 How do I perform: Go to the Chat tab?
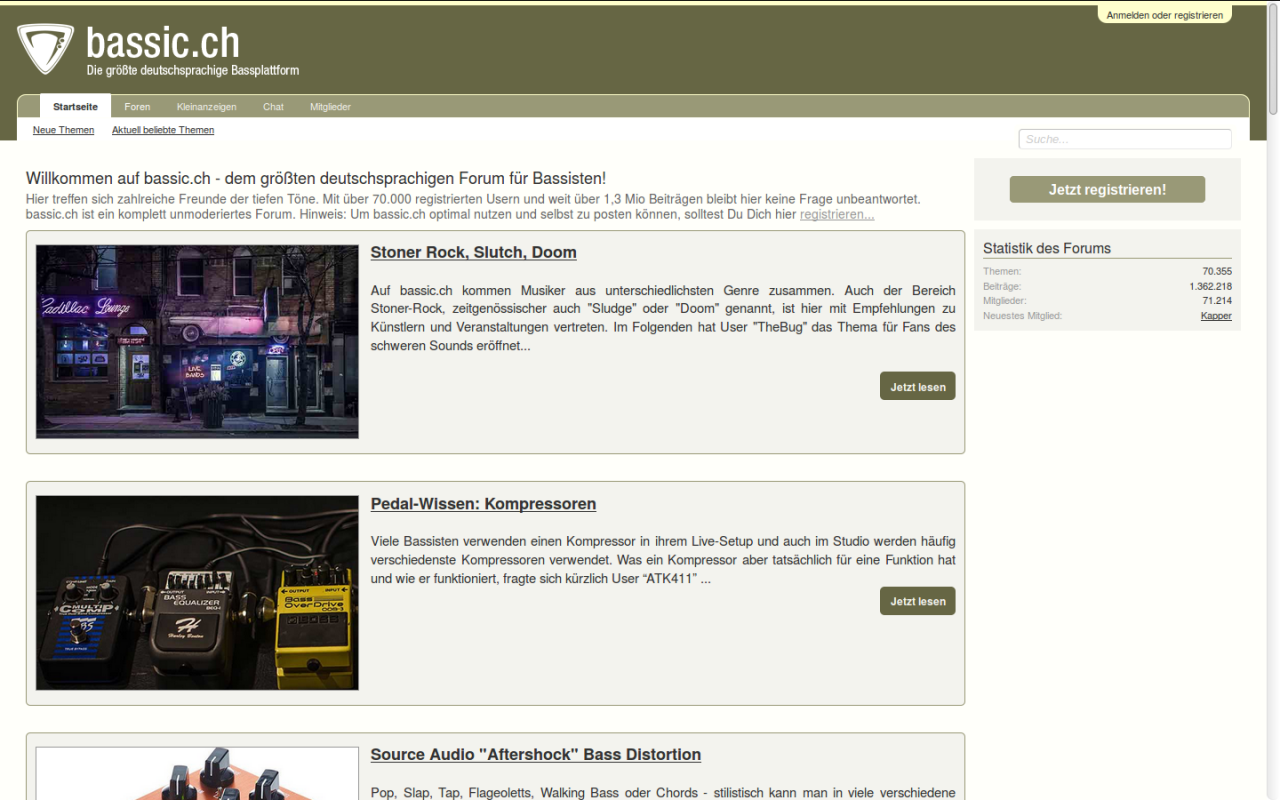coord(273,107)
